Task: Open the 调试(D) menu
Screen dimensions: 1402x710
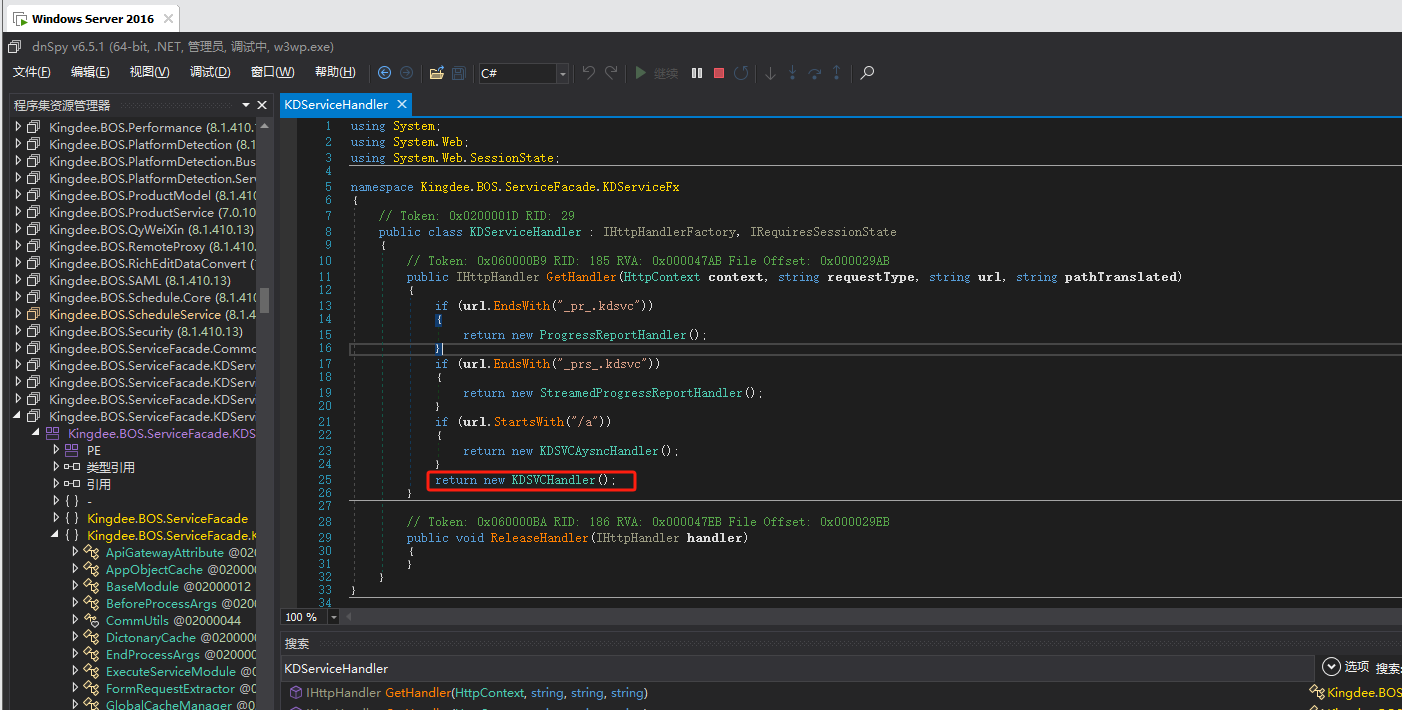Action: 209,72
